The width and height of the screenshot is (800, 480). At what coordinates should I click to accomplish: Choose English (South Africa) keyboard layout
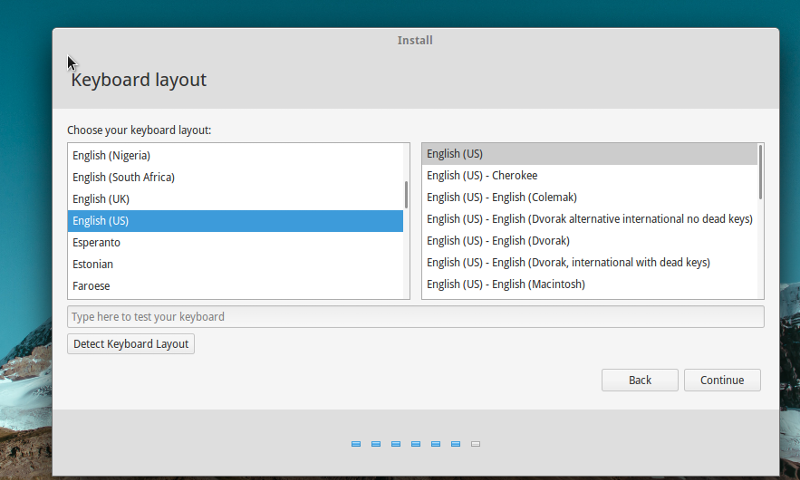tap(235, 178)
